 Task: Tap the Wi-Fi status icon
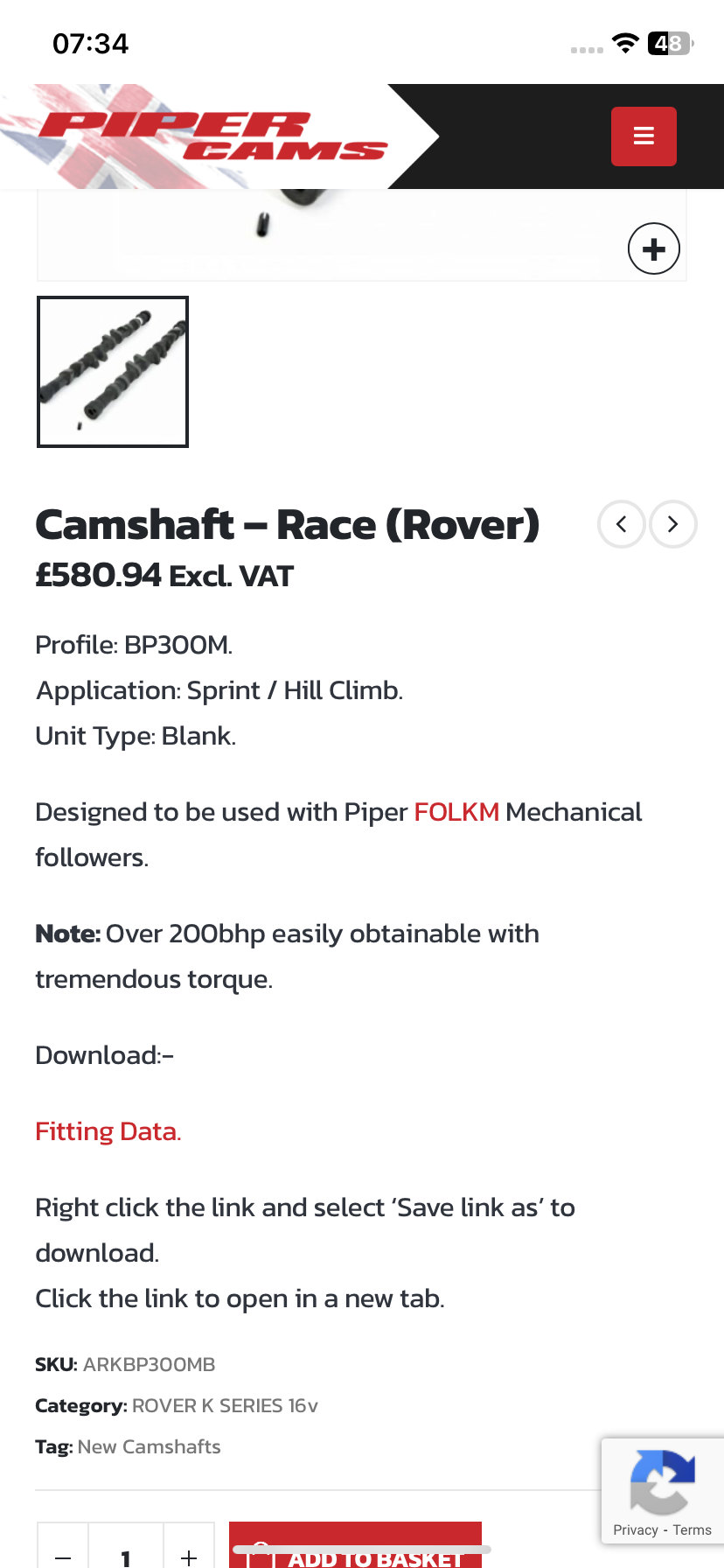click(x=625, y=43)
